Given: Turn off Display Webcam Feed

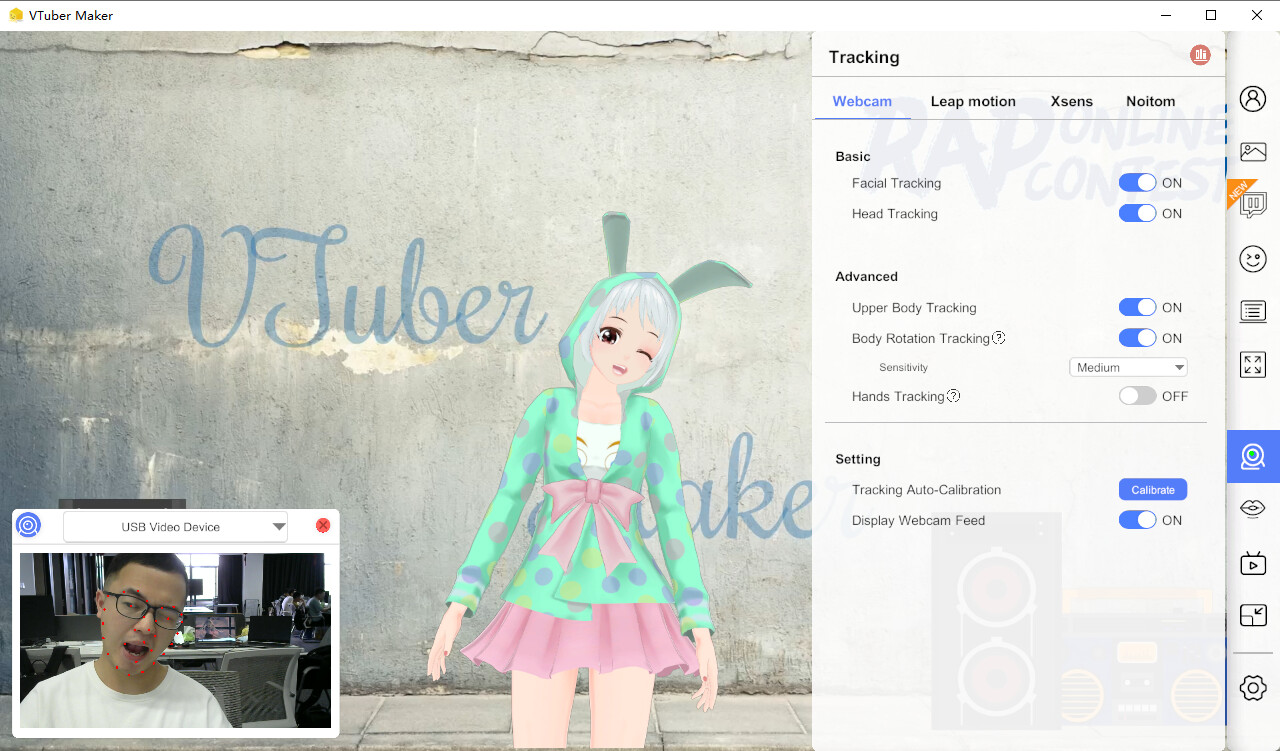Looking at the screenshot, I should click(1138, 519).
